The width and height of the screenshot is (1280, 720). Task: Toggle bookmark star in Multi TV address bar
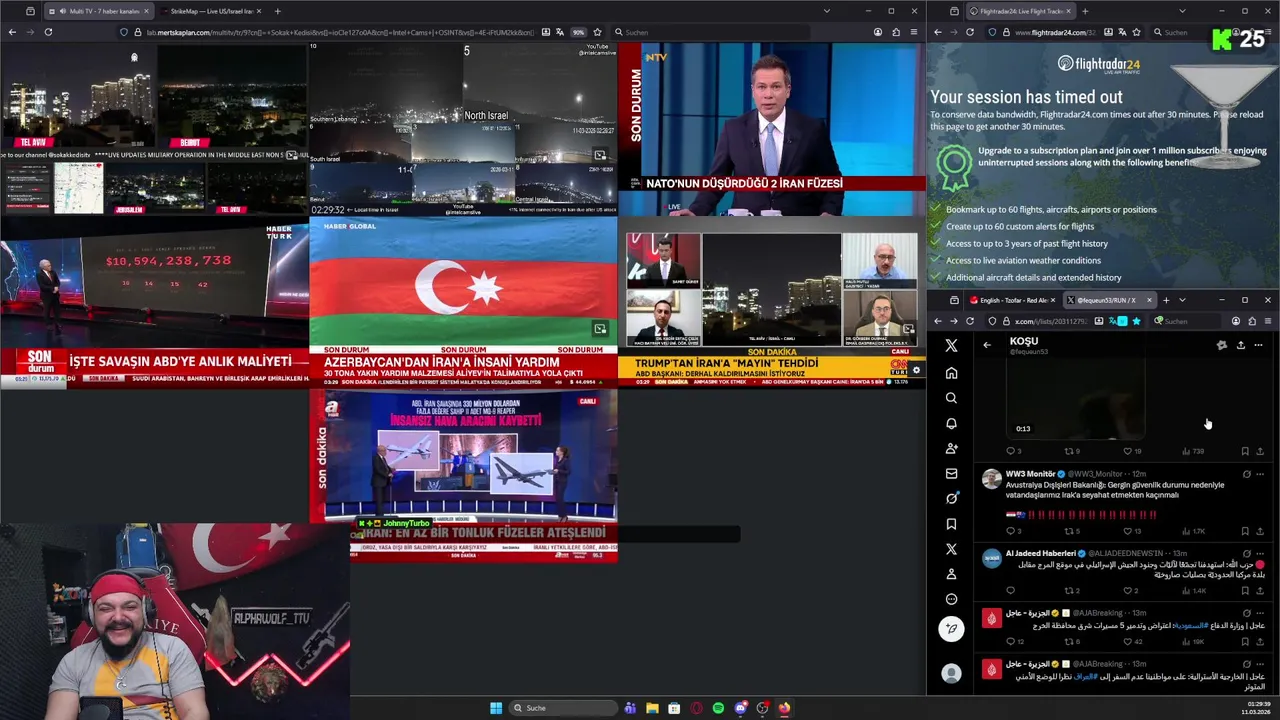click(x=597, y=32)
